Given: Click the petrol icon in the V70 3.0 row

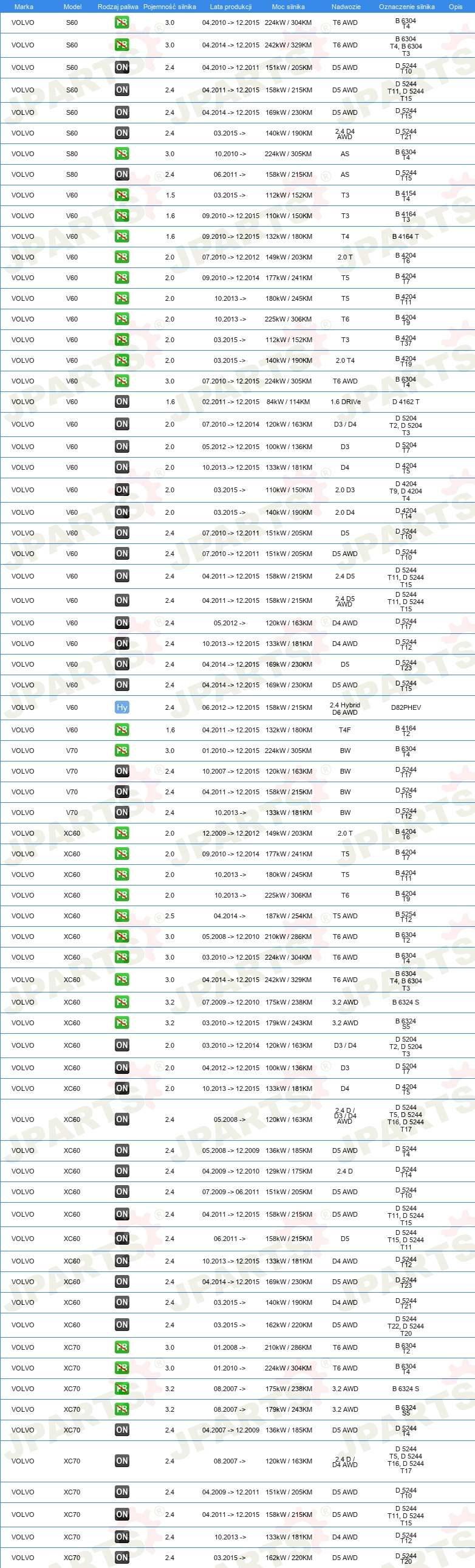Looking at the screenshot, I should click(x=121, y=751).
